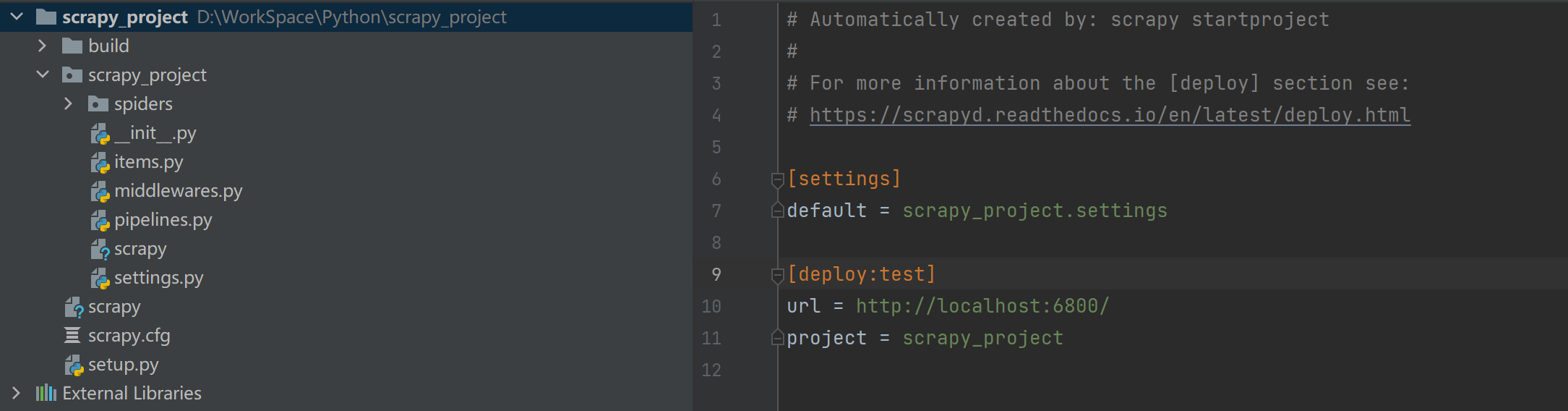Click the middlewares.py Python file icon
This screenshot has width=1568, height=411.
tap(100, 191)
